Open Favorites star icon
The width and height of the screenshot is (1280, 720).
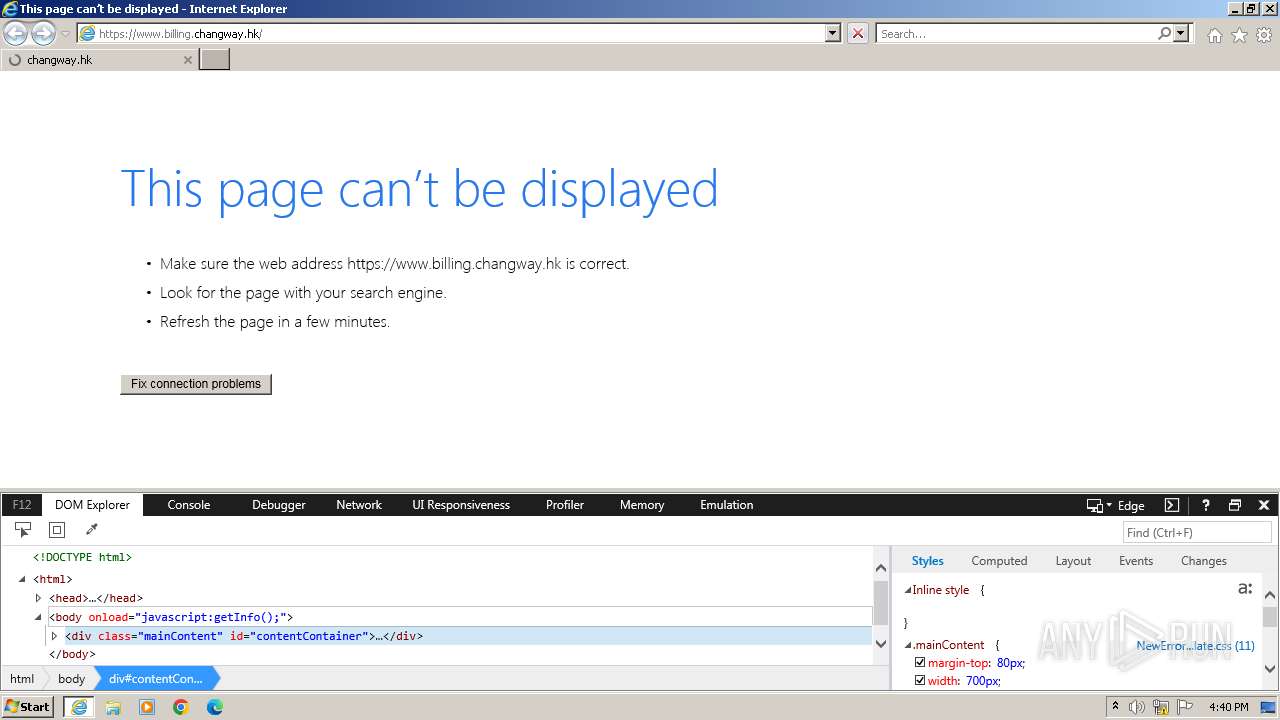pos(1239,35)
